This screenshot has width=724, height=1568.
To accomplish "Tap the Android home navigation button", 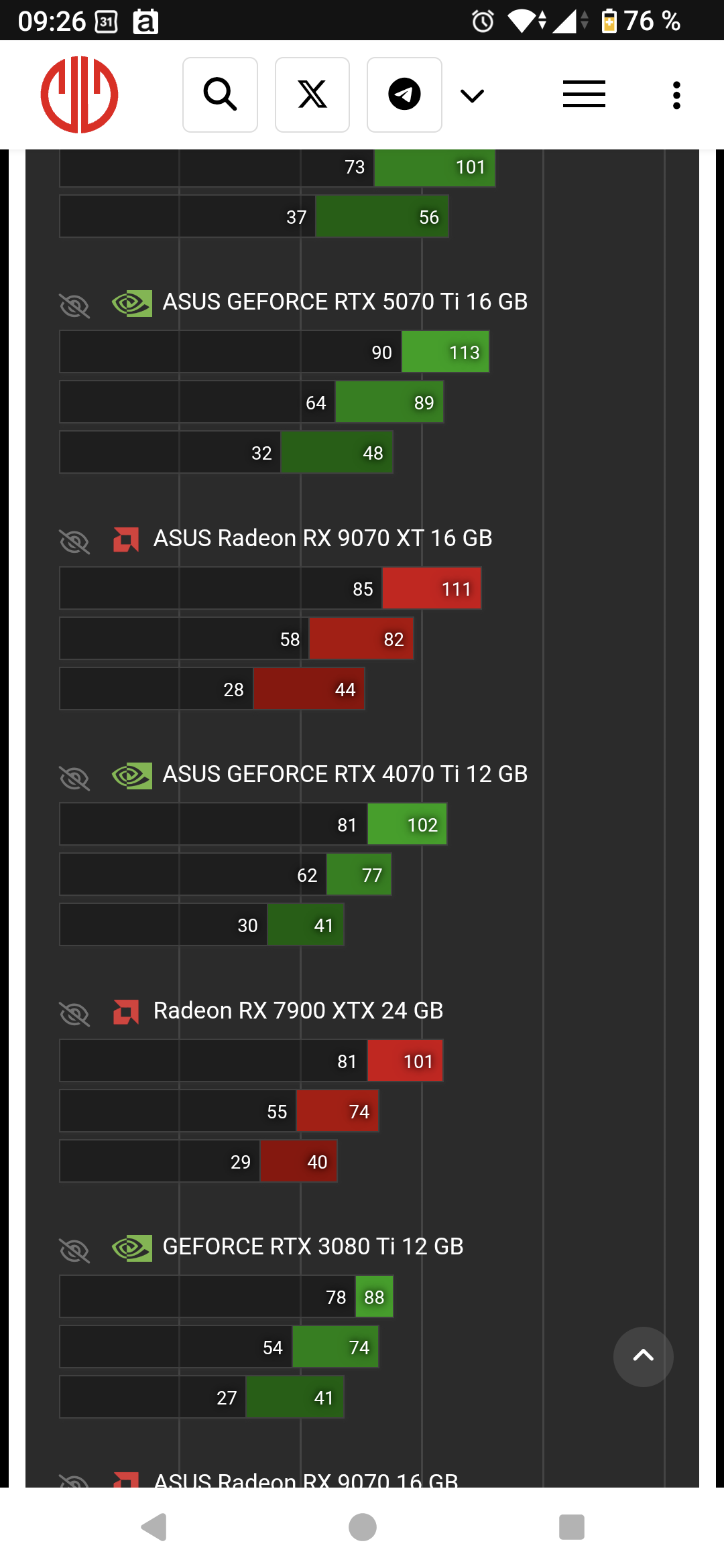I will [x=363, y=1527].
